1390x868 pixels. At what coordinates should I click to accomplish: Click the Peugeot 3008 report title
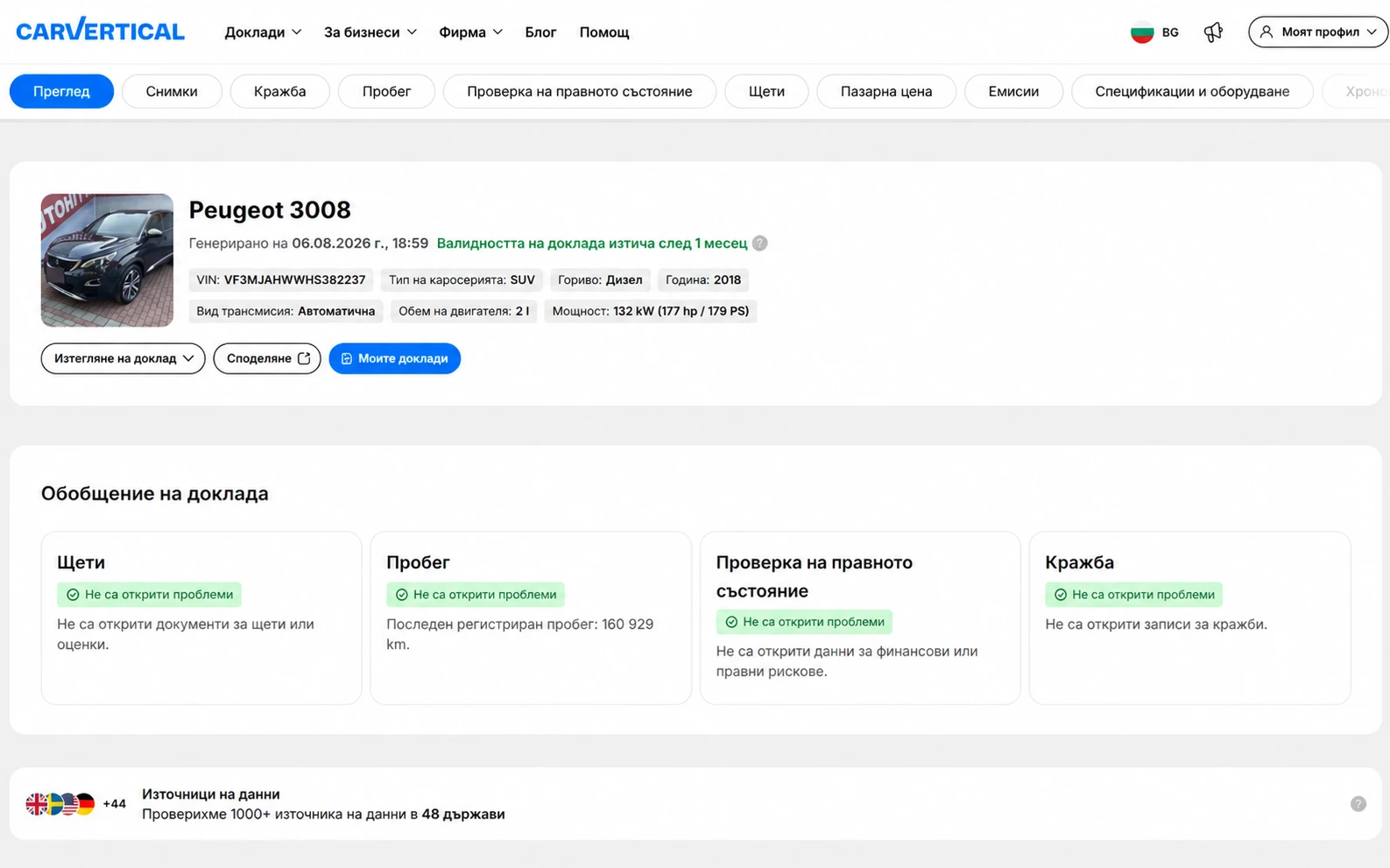pos(270,210)
